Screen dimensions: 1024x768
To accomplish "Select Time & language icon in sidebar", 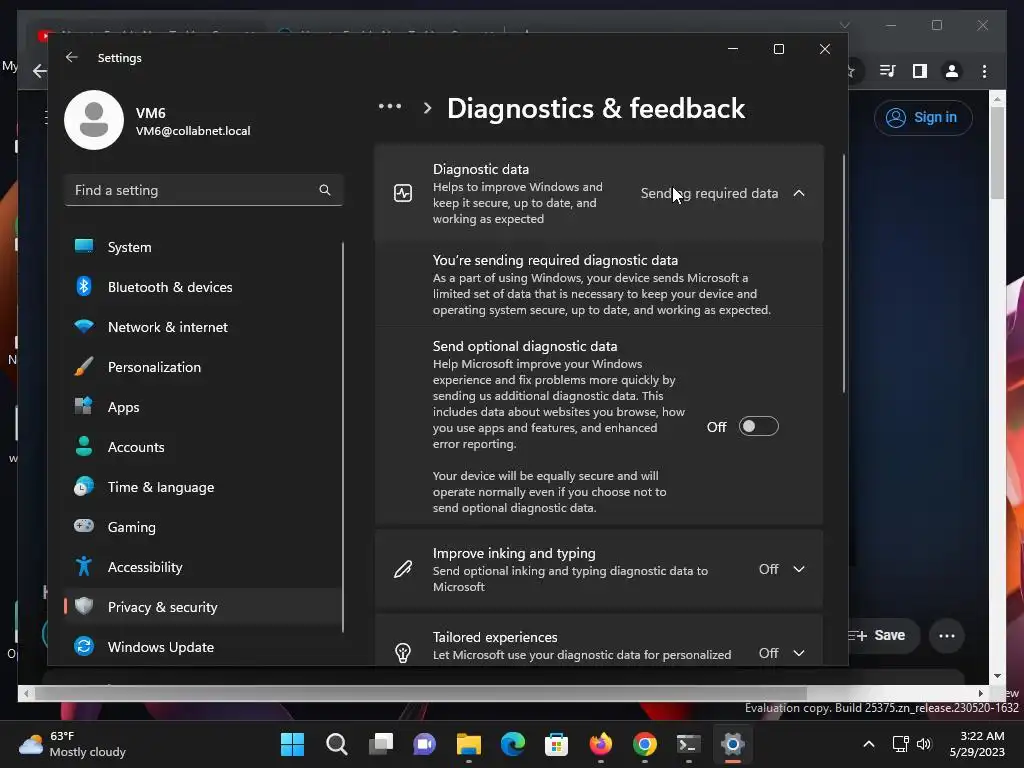I will 84,487.
